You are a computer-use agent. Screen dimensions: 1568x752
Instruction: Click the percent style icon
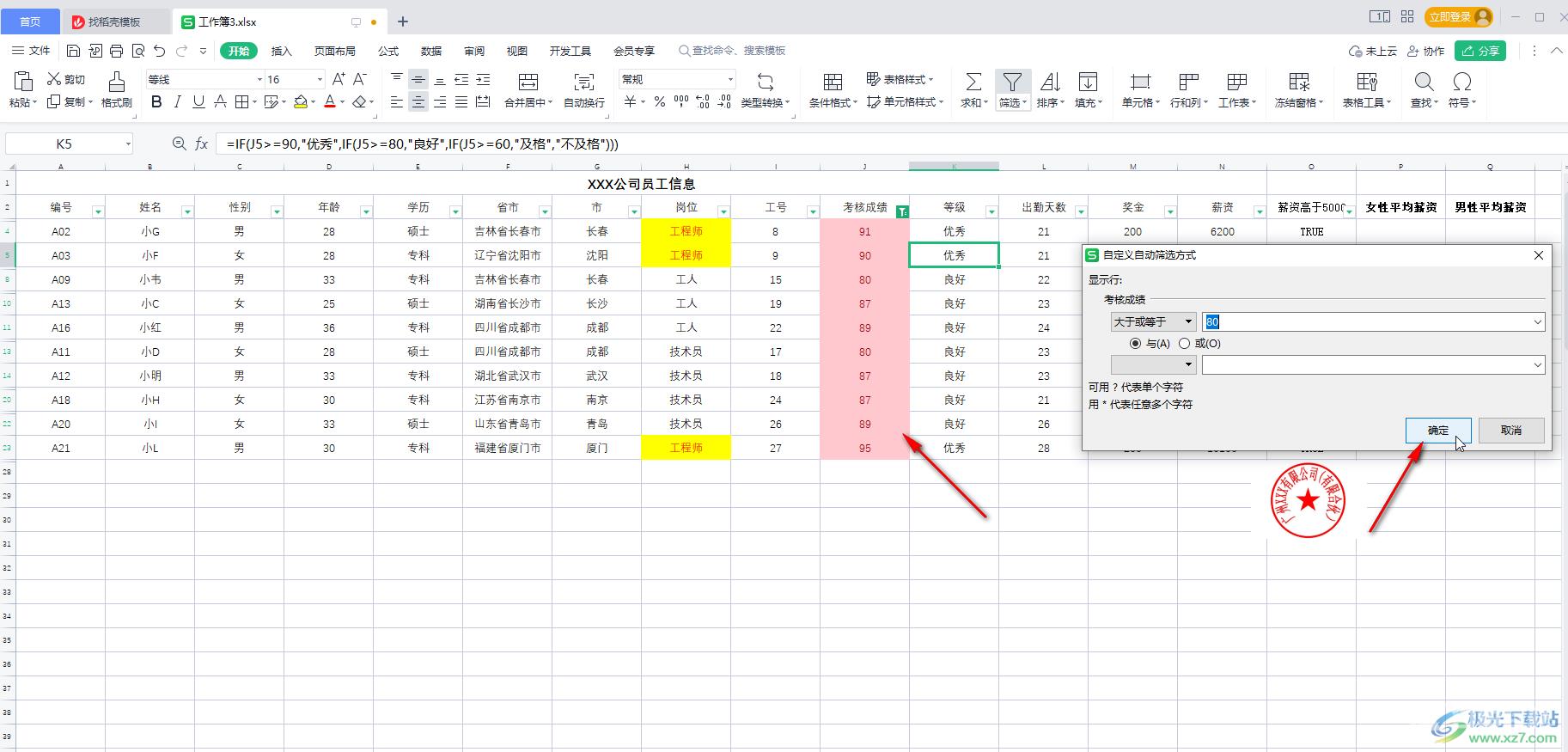[x=659, y=102]
